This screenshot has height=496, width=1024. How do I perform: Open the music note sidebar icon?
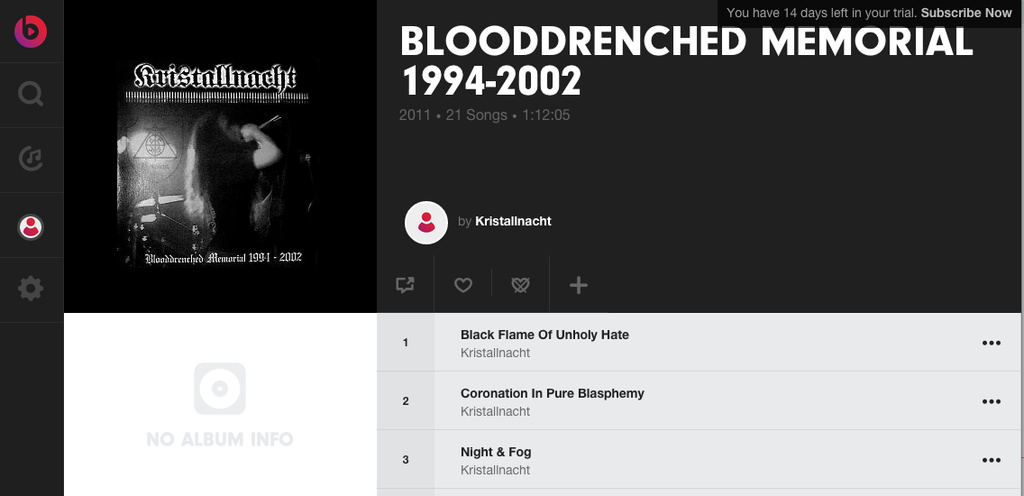pos(31,159)
